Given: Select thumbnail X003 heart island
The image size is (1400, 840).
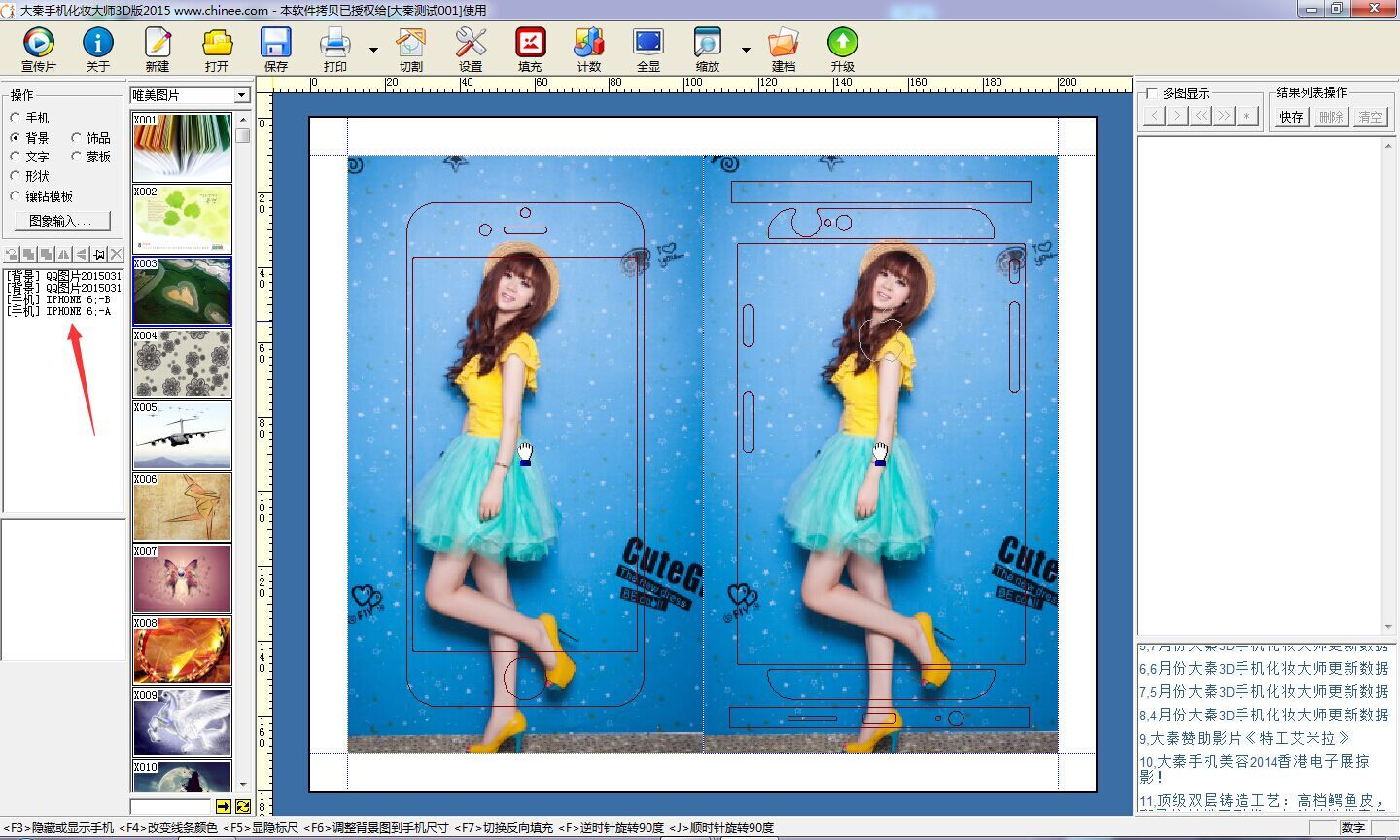Looking at the screenshot, I should tap(182, 291).
